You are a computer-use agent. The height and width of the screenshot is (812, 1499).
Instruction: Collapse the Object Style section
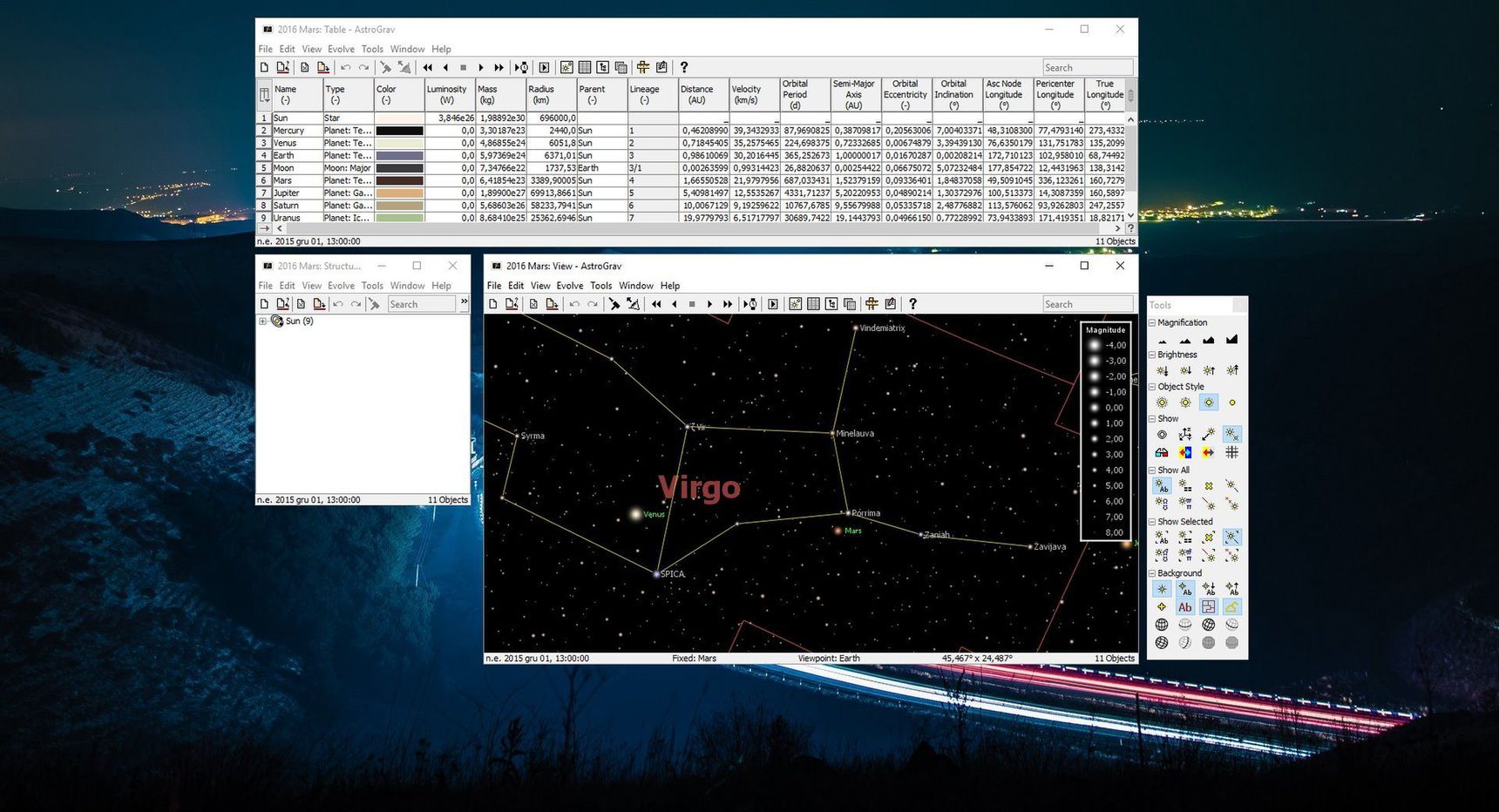tap(1151, 387)
